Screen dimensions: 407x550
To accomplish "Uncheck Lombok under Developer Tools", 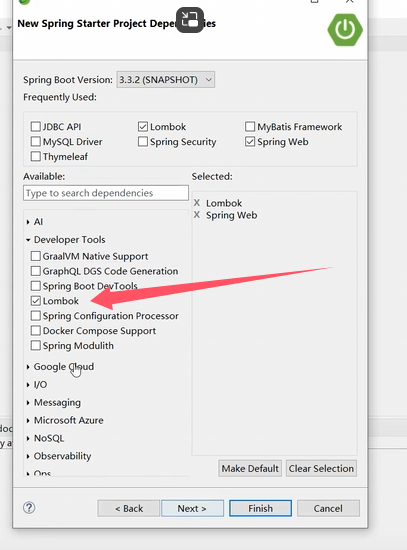I will 36,301.
